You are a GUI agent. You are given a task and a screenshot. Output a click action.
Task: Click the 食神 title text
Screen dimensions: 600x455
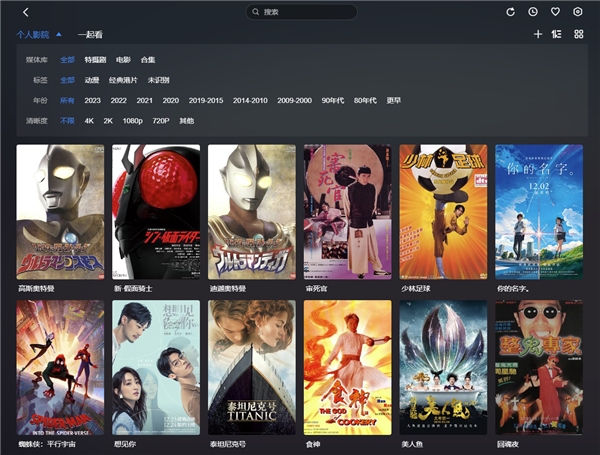(x=313, y=444)
